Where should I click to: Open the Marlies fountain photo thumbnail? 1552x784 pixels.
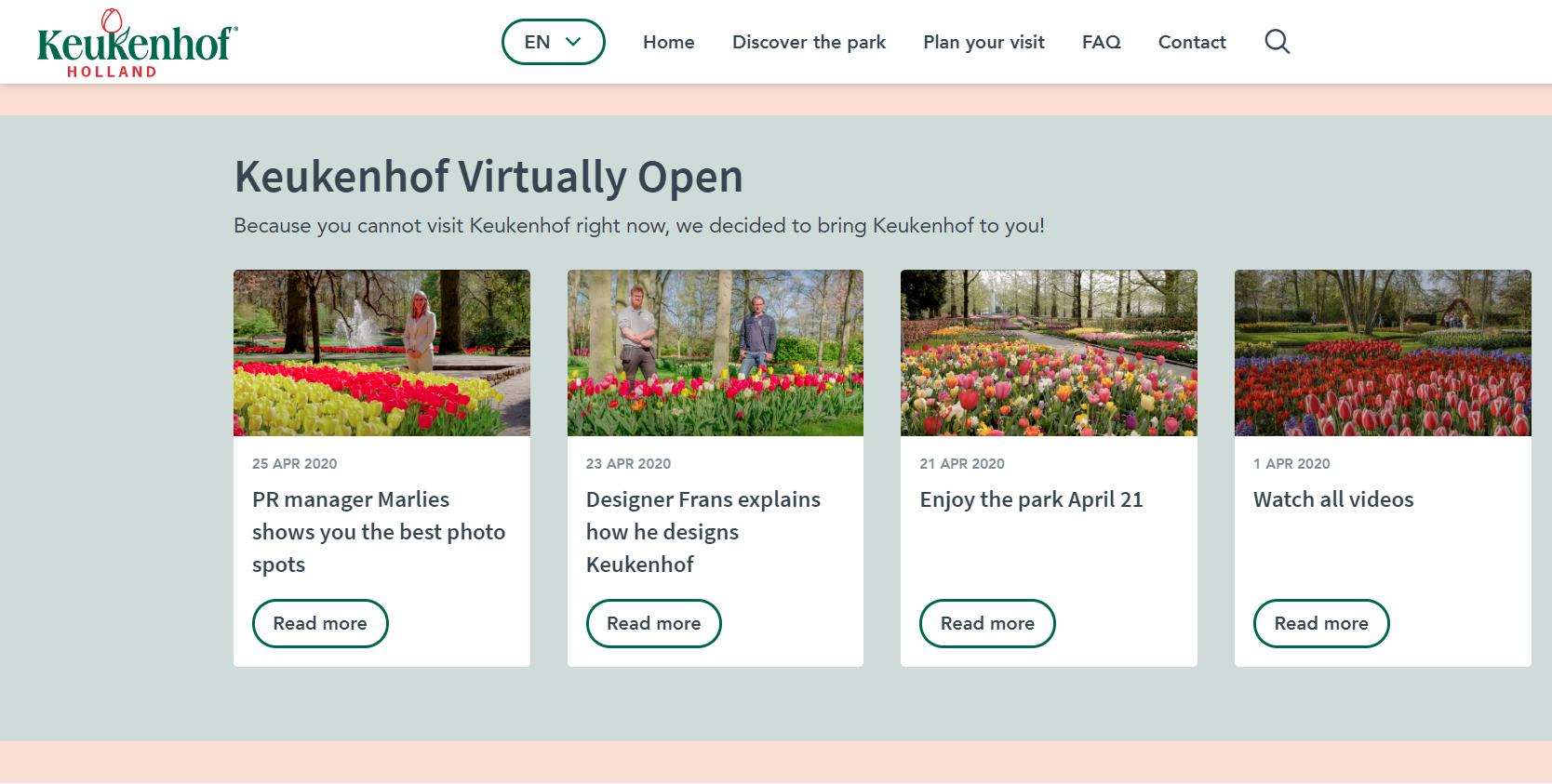(381, 353)
